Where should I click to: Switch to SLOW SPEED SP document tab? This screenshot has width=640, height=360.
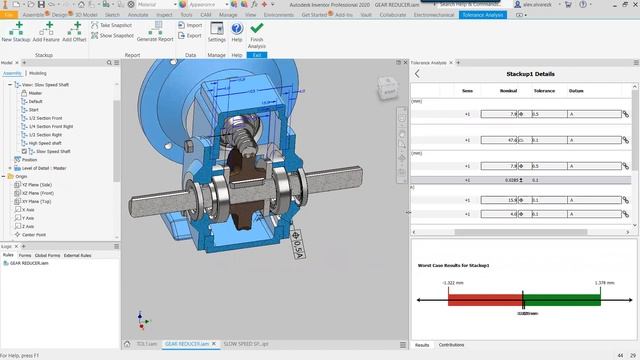[246, 344]
